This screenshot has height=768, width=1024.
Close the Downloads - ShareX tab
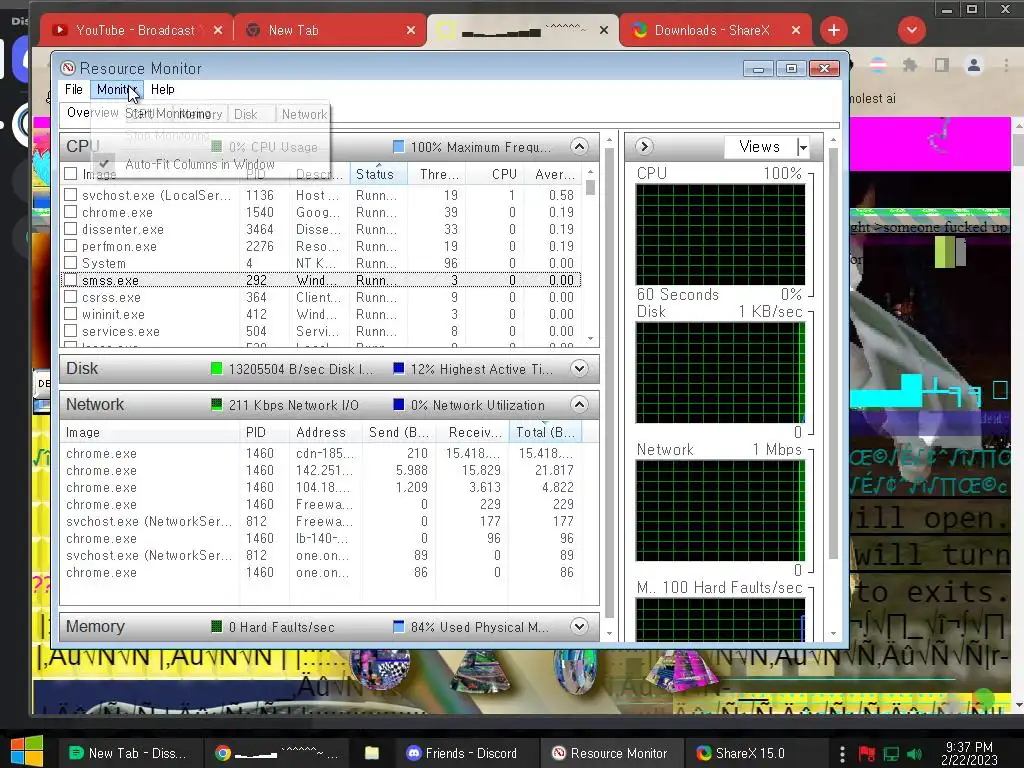(x=796, y=30)
